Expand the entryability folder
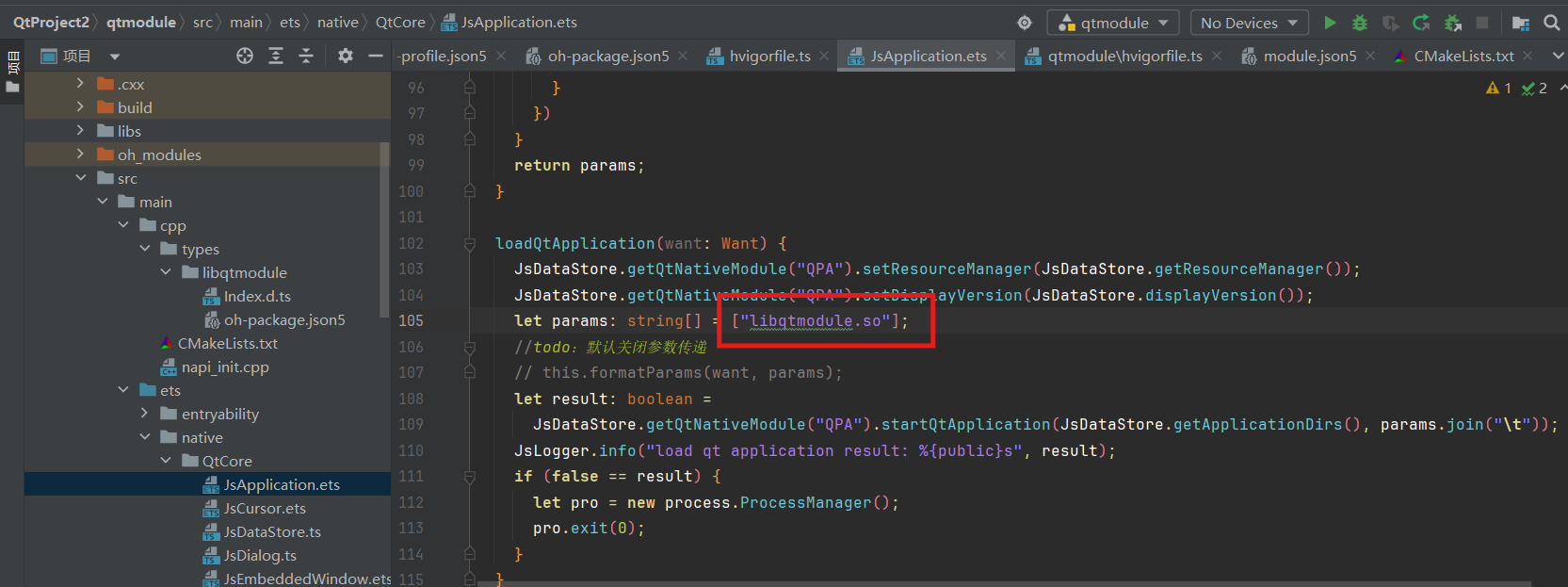Image resolution: width=1568 pixels, height=587 pixels. click(x=144, y=414)
